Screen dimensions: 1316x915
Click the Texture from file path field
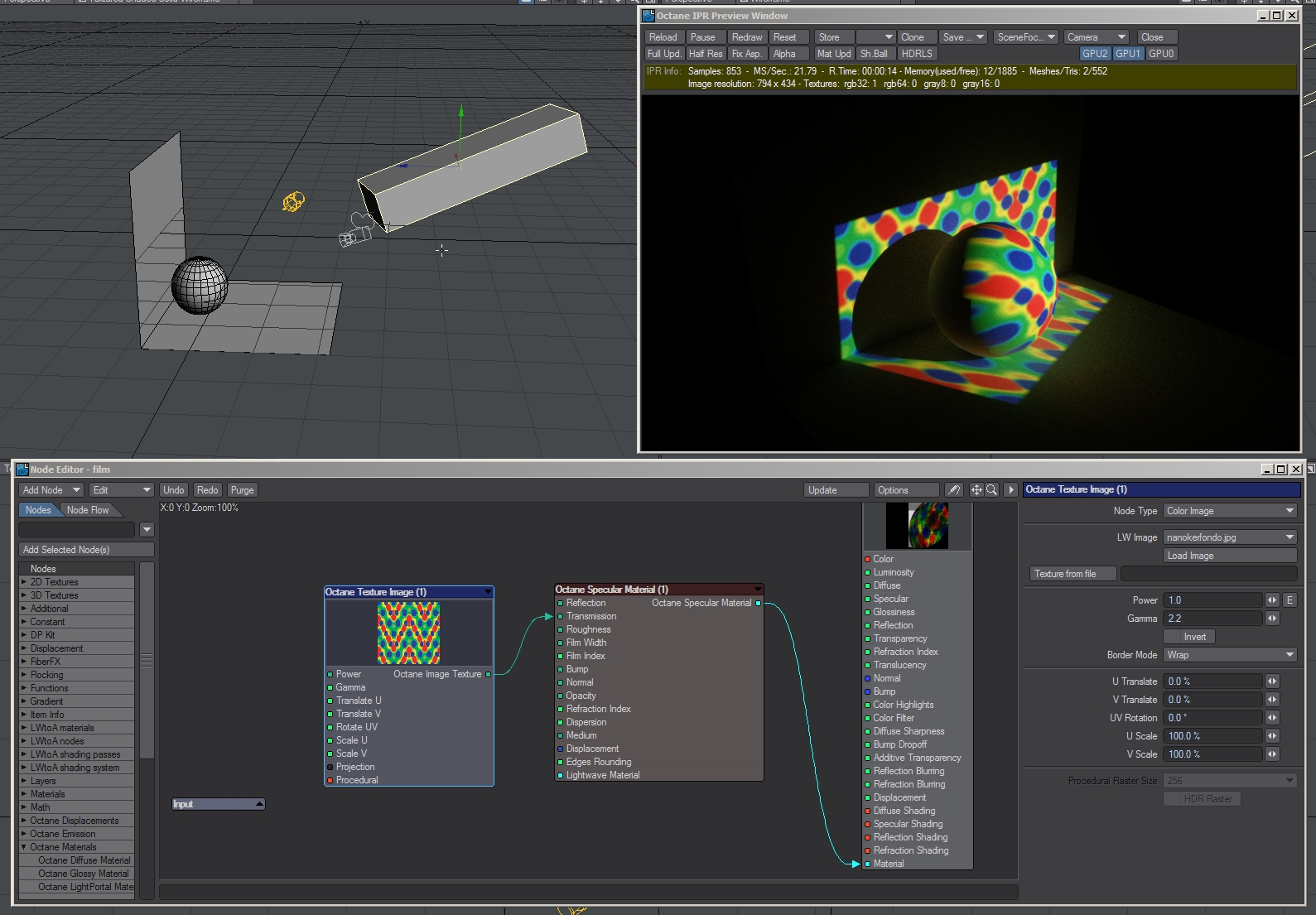[1208, 574]
